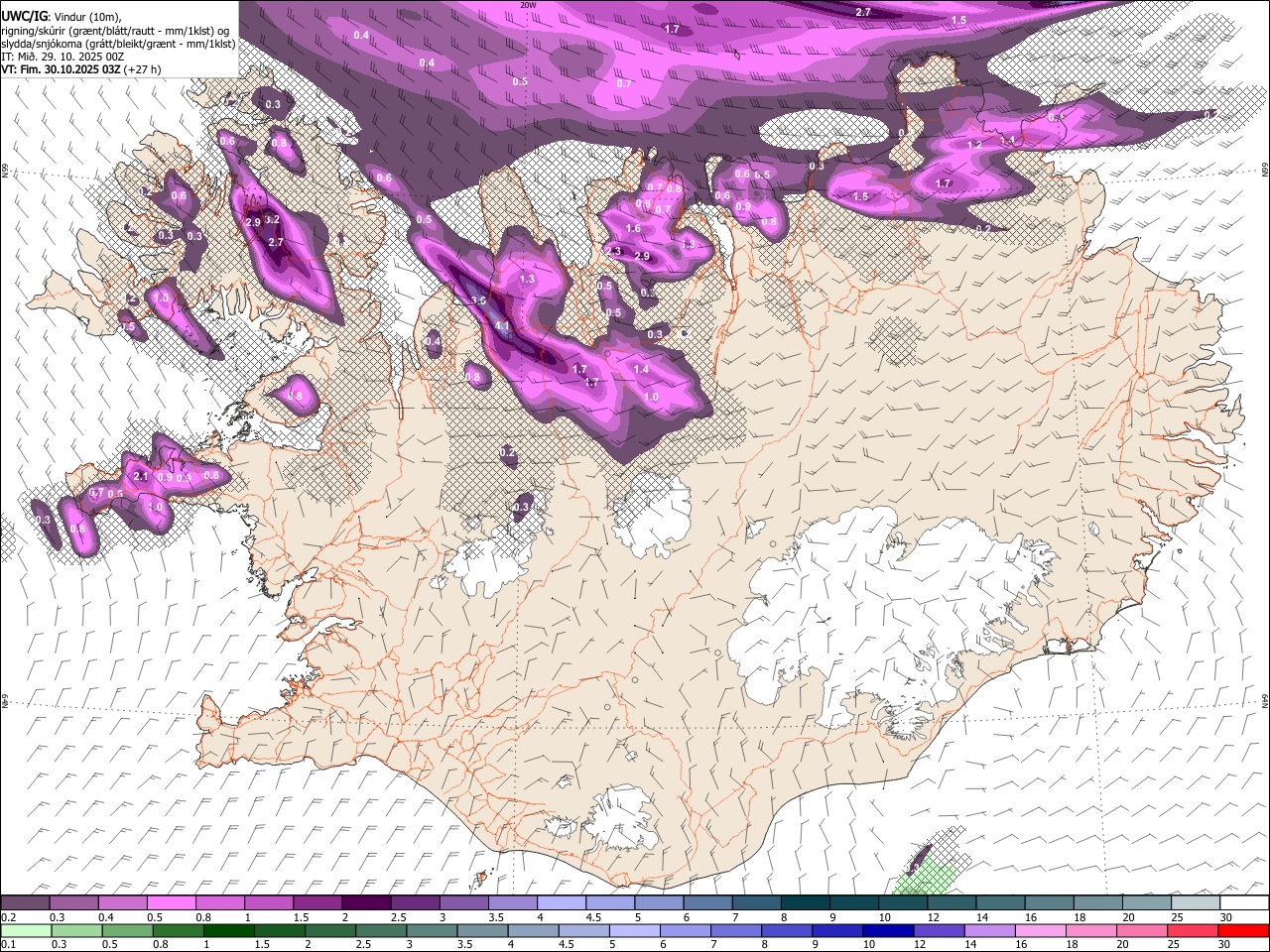Viewport: 1270px width, 952px height.
Task: Click the '12' label under the green scale
Action: click(x=921, y=945)
